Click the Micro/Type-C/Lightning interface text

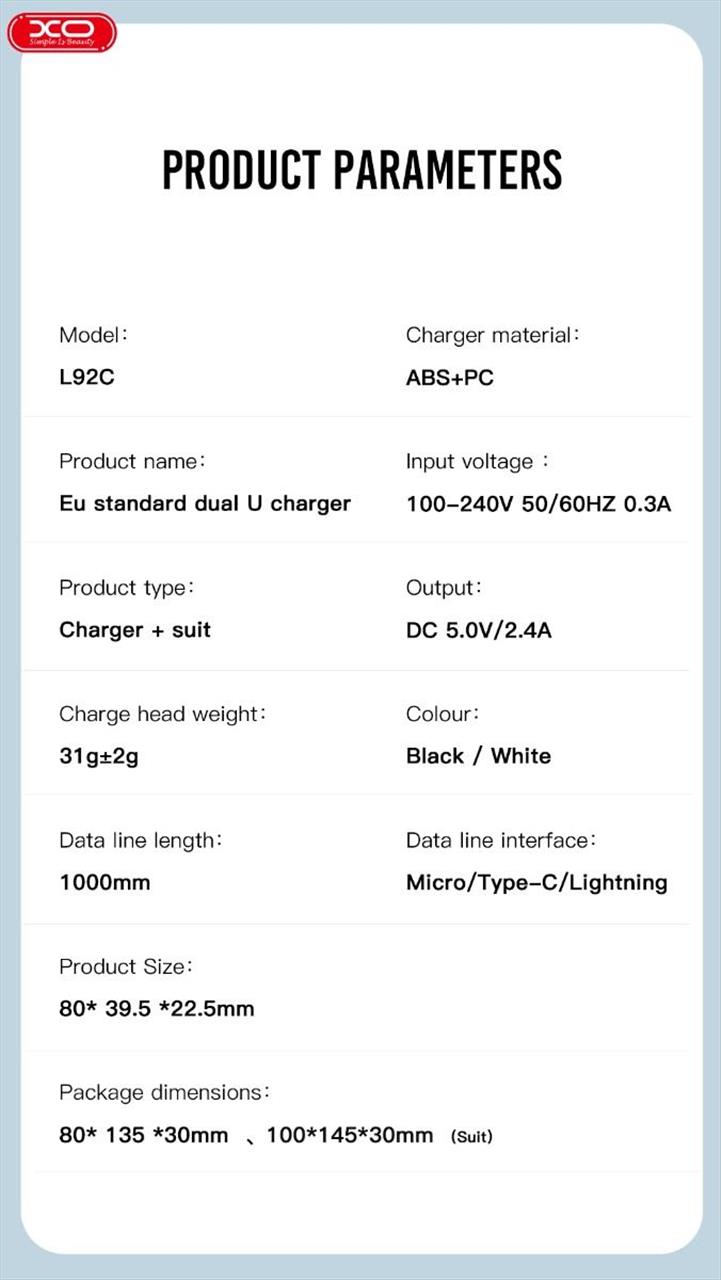tap(536, 882)
